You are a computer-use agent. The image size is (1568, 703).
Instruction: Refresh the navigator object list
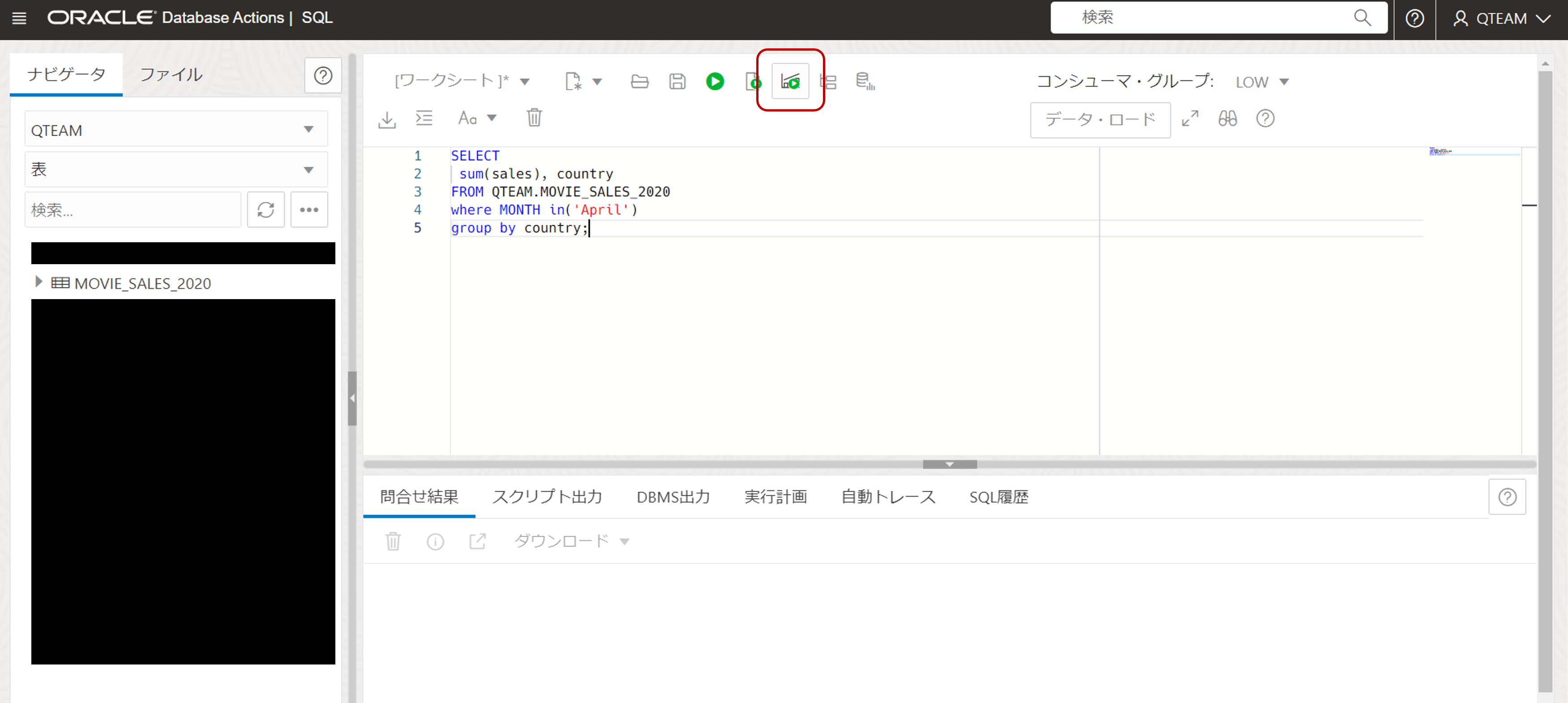click(266, 210)
